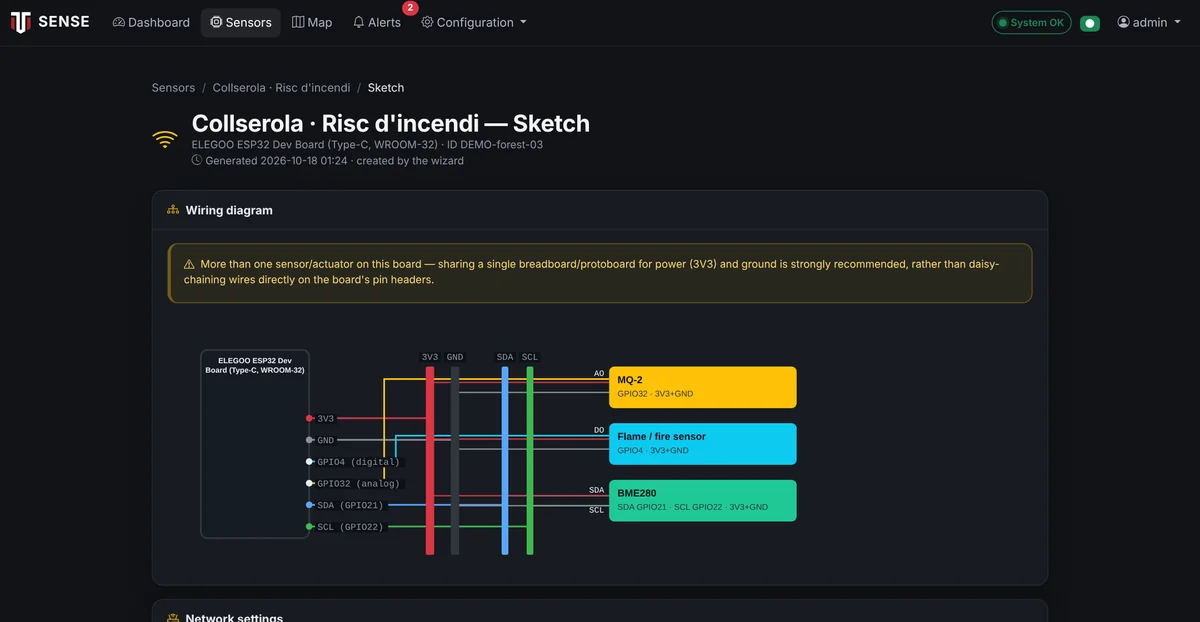Click the Alerts bell icon
1200x622 pixels.
point(359,22)
